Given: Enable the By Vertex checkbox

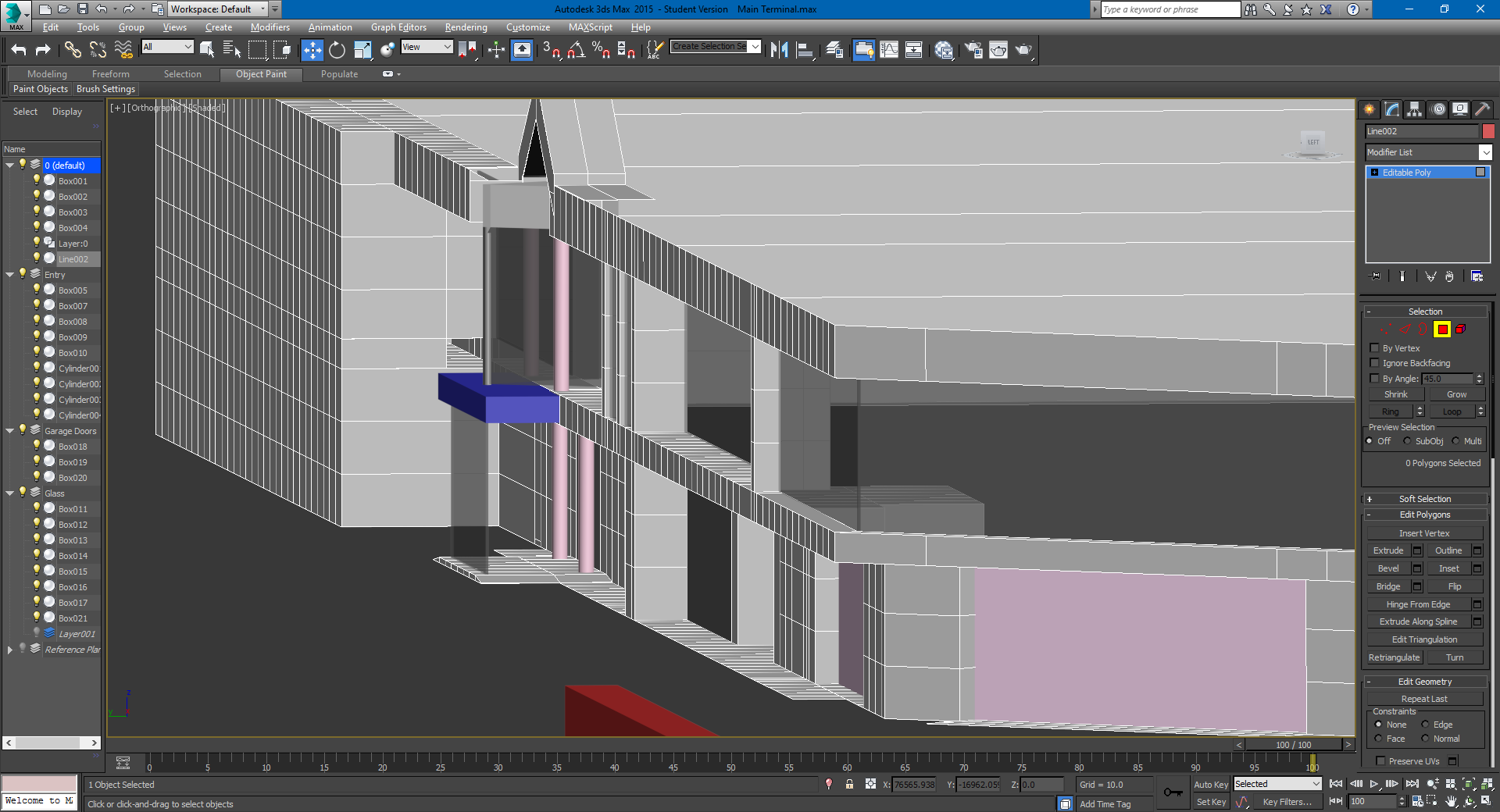Looking at the screenshot, I should tap(1374, 348).
